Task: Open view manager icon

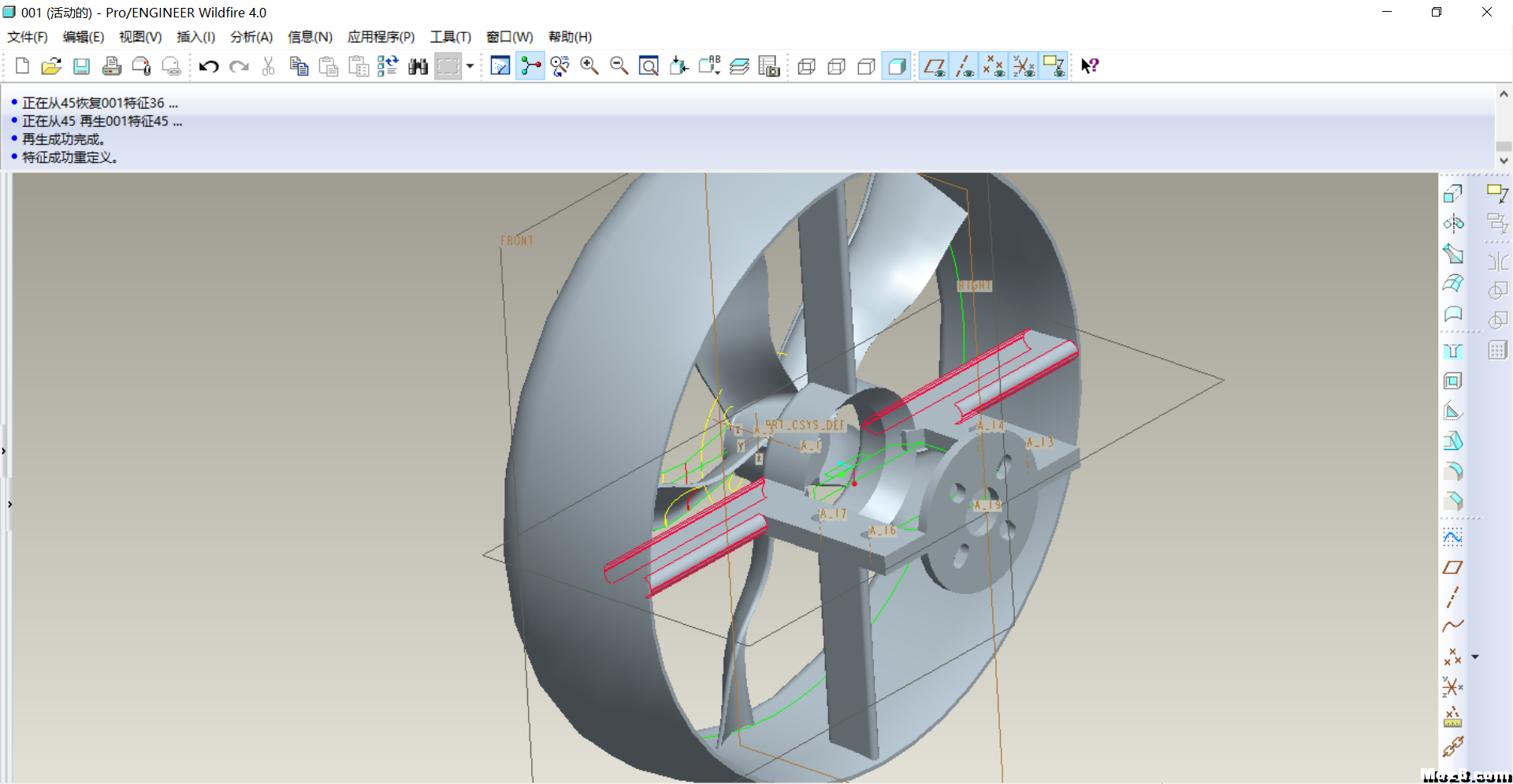Action: coord(768,66)
